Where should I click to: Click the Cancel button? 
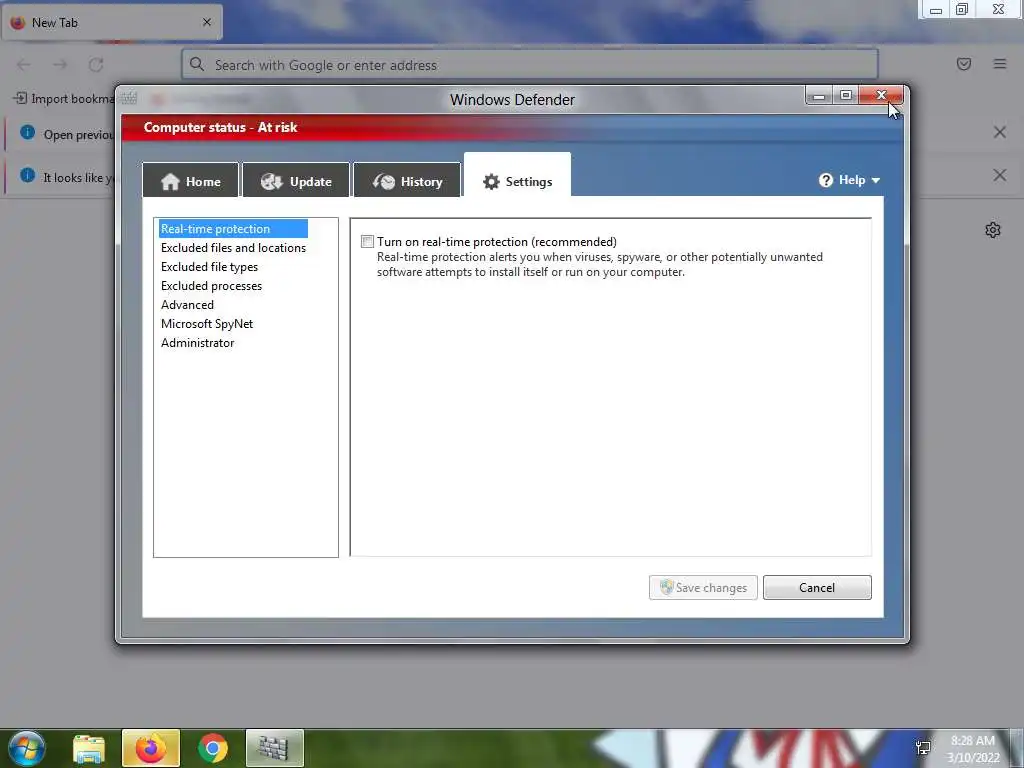click(x=817, y=587)
